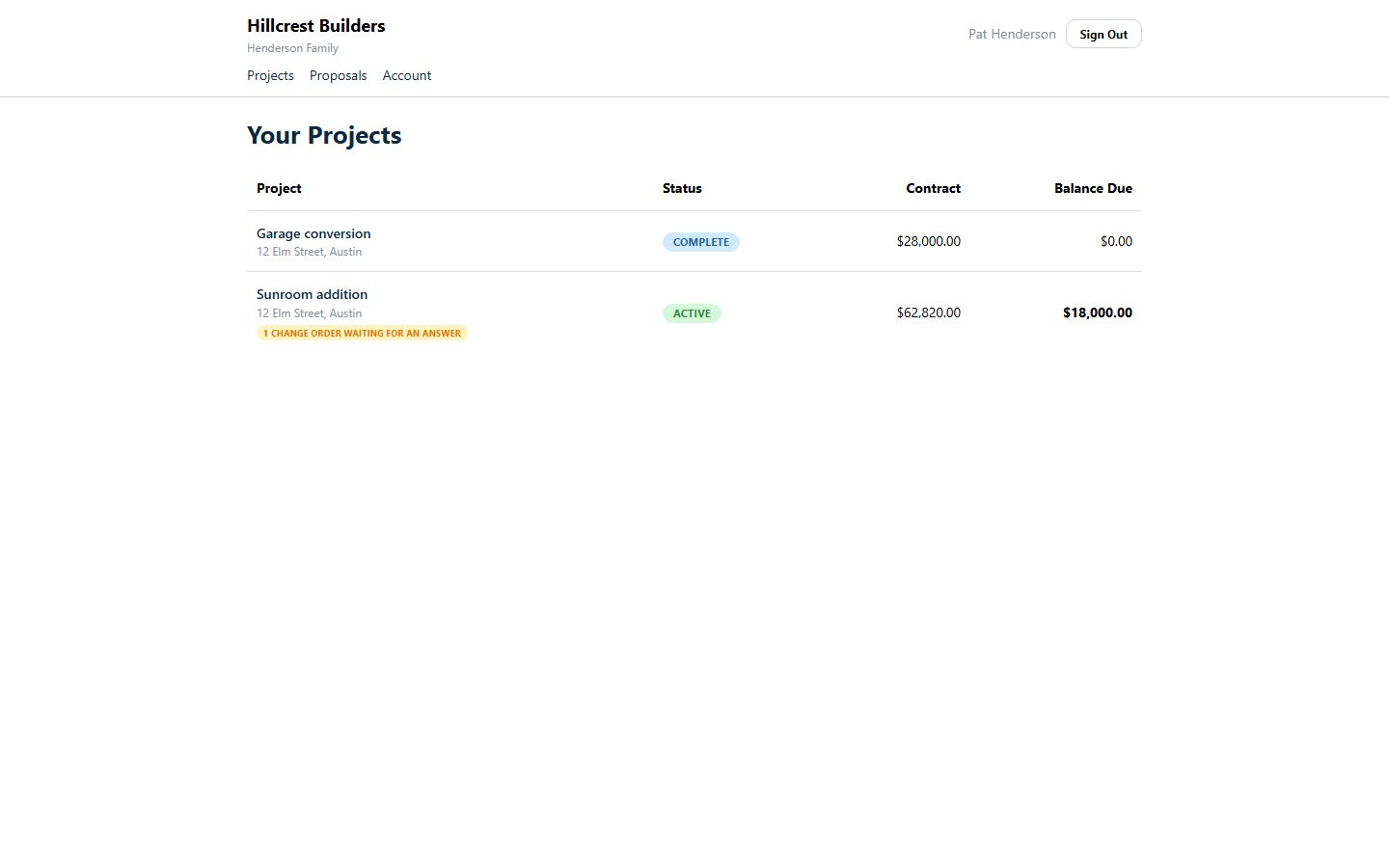Open the Projects nav item
The width and height of the screenshot is (1389, 868).
[x=270, y=75]
